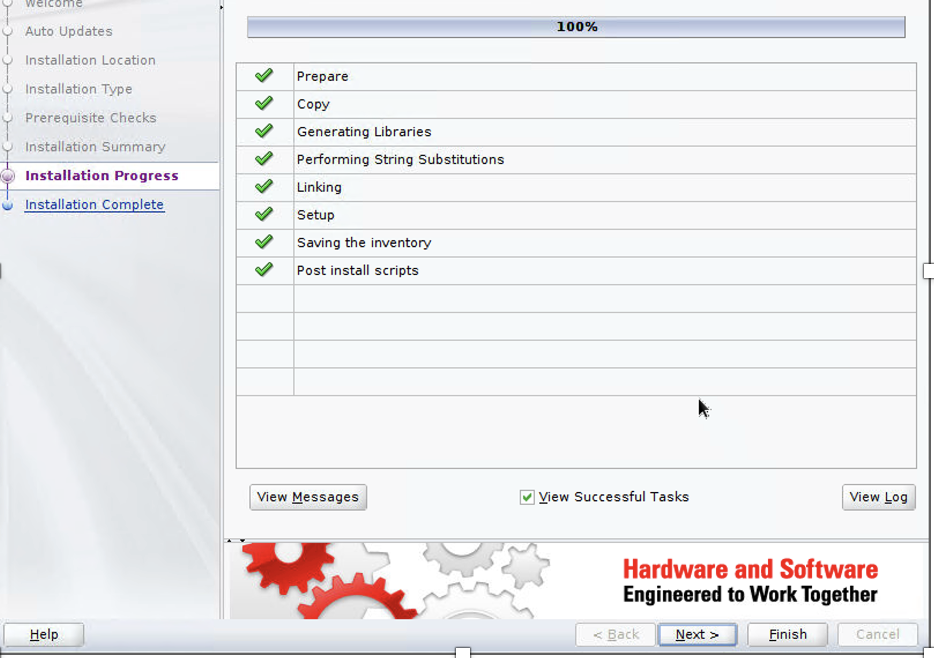Select the Prerequisite Checks step
The image size is (934, 658).
[x=91, y=118]
